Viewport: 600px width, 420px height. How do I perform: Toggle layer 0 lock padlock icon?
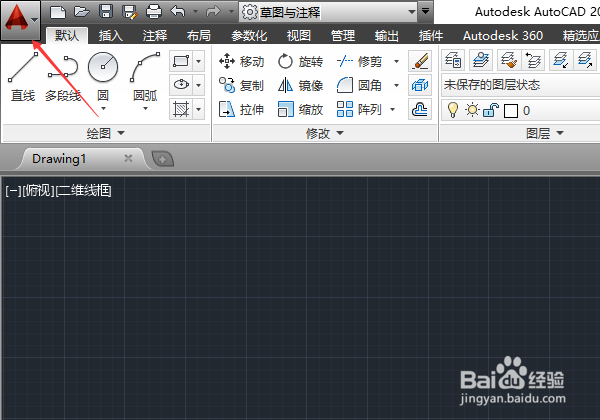coord(491,110)
